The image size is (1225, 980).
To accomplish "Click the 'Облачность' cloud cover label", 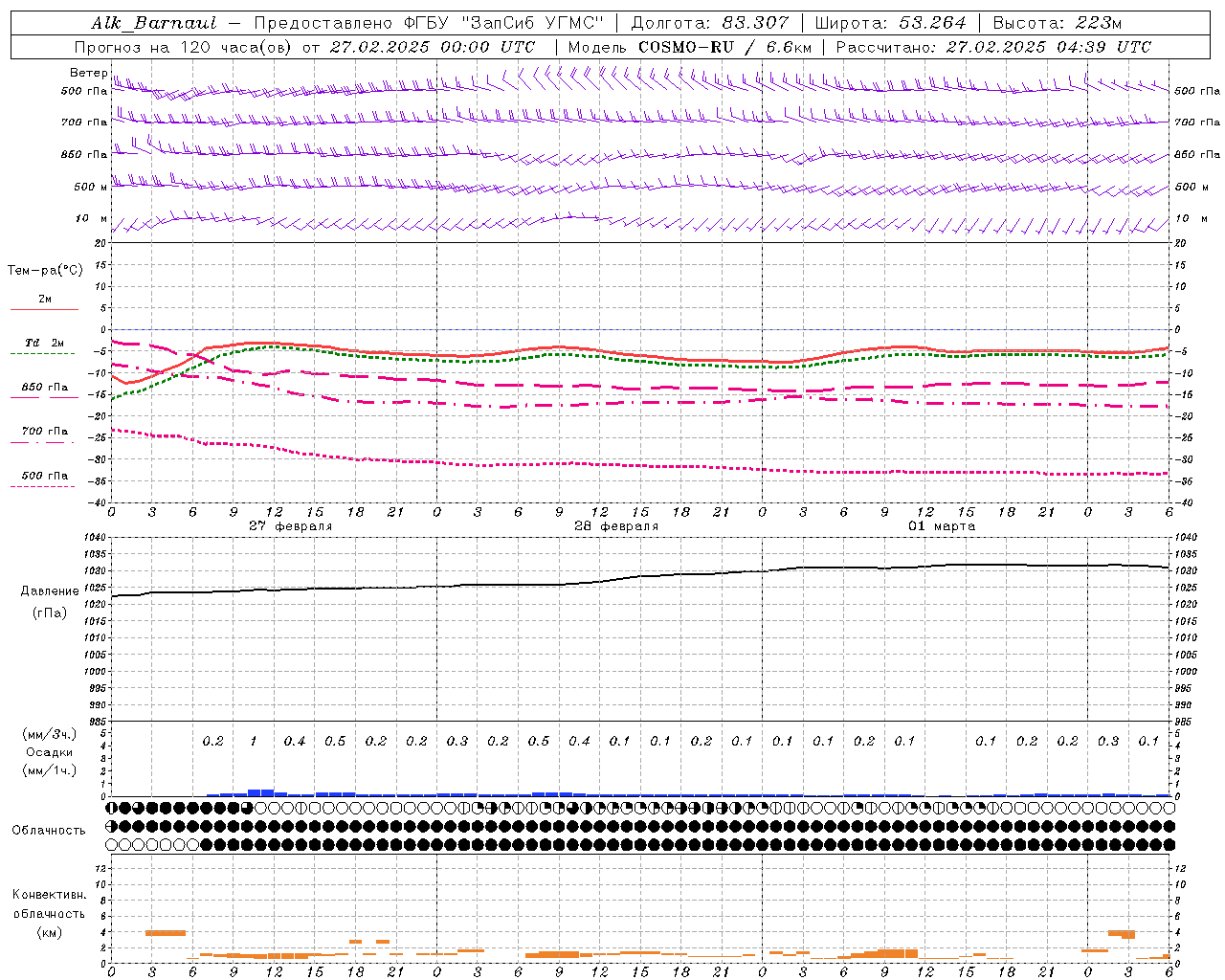I will coord(49,831).
